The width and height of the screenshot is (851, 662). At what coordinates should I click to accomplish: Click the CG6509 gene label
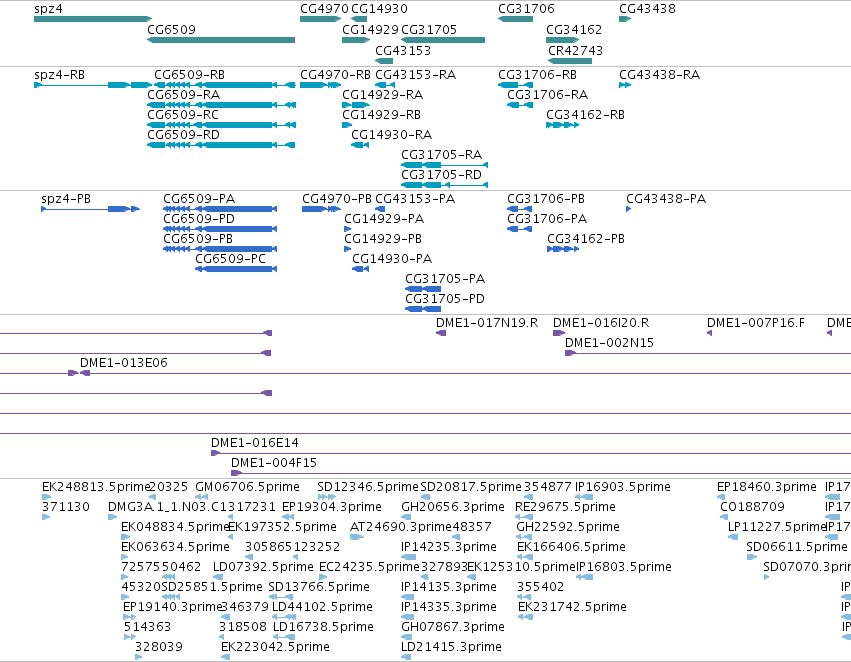[x=172, y=29]
